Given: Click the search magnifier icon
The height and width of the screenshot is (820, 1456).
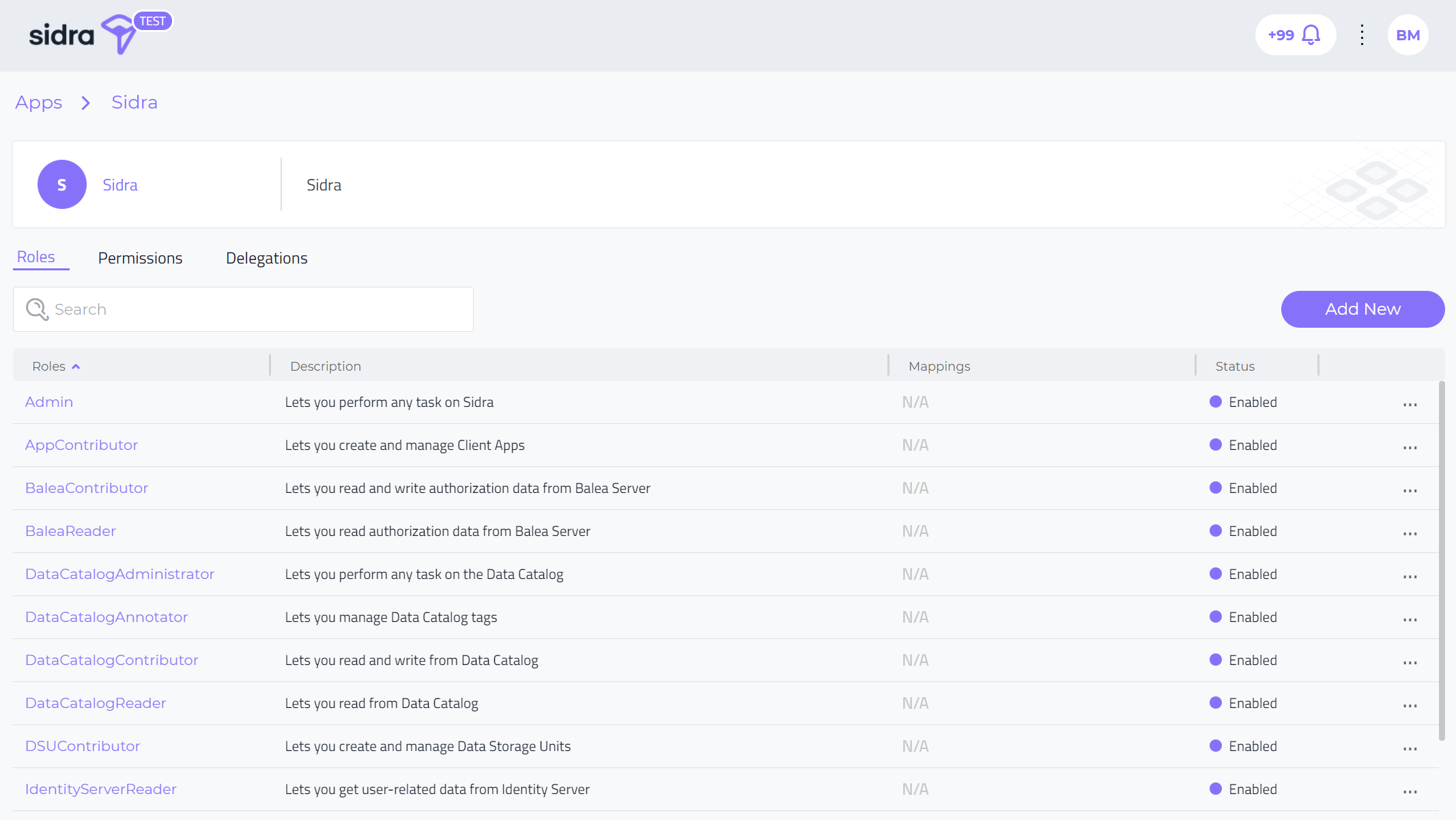Looking at the screenshot, I should [37, 309].
